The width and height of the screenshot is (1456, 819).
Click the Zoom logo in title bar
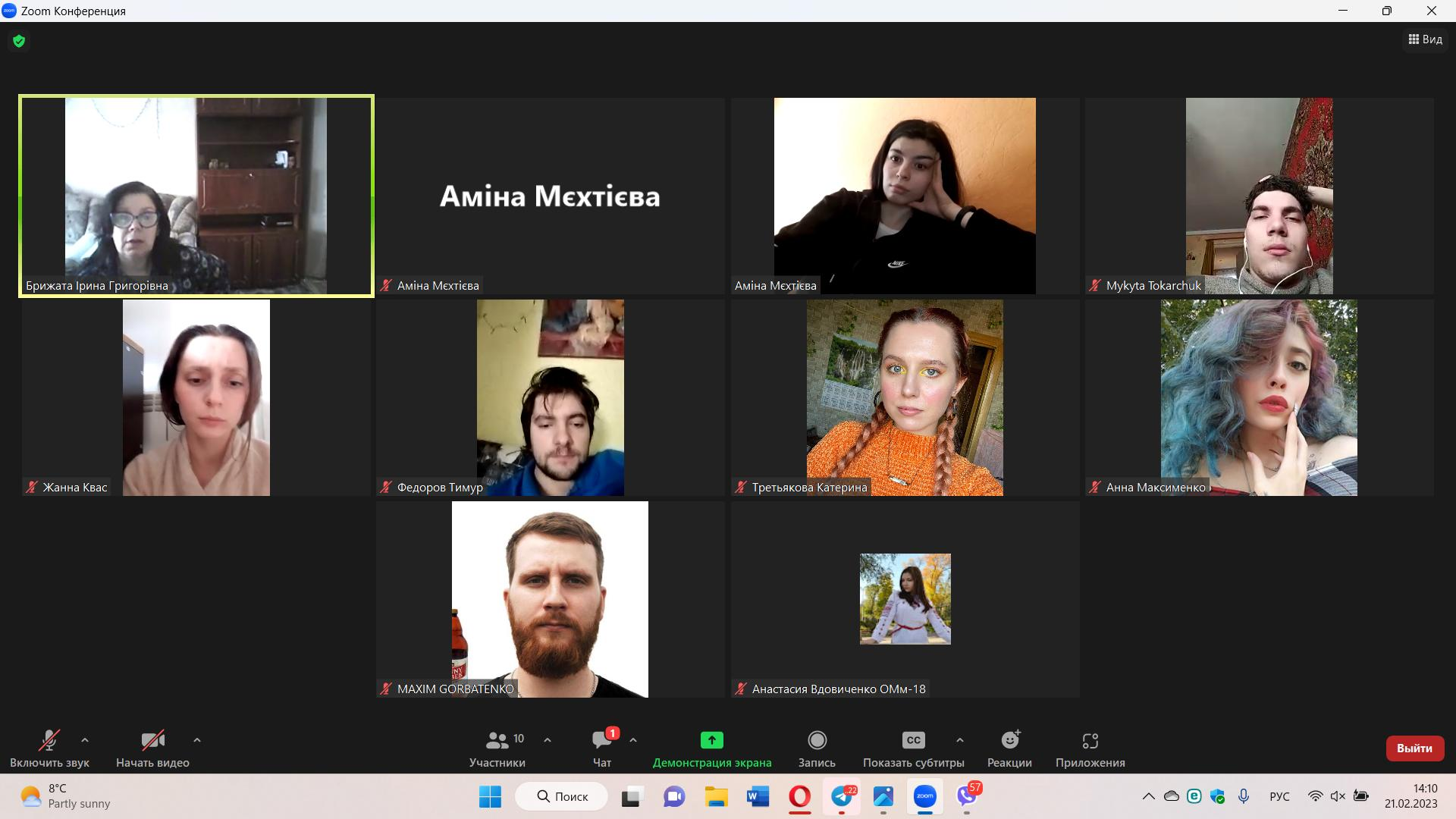(9, 11)
